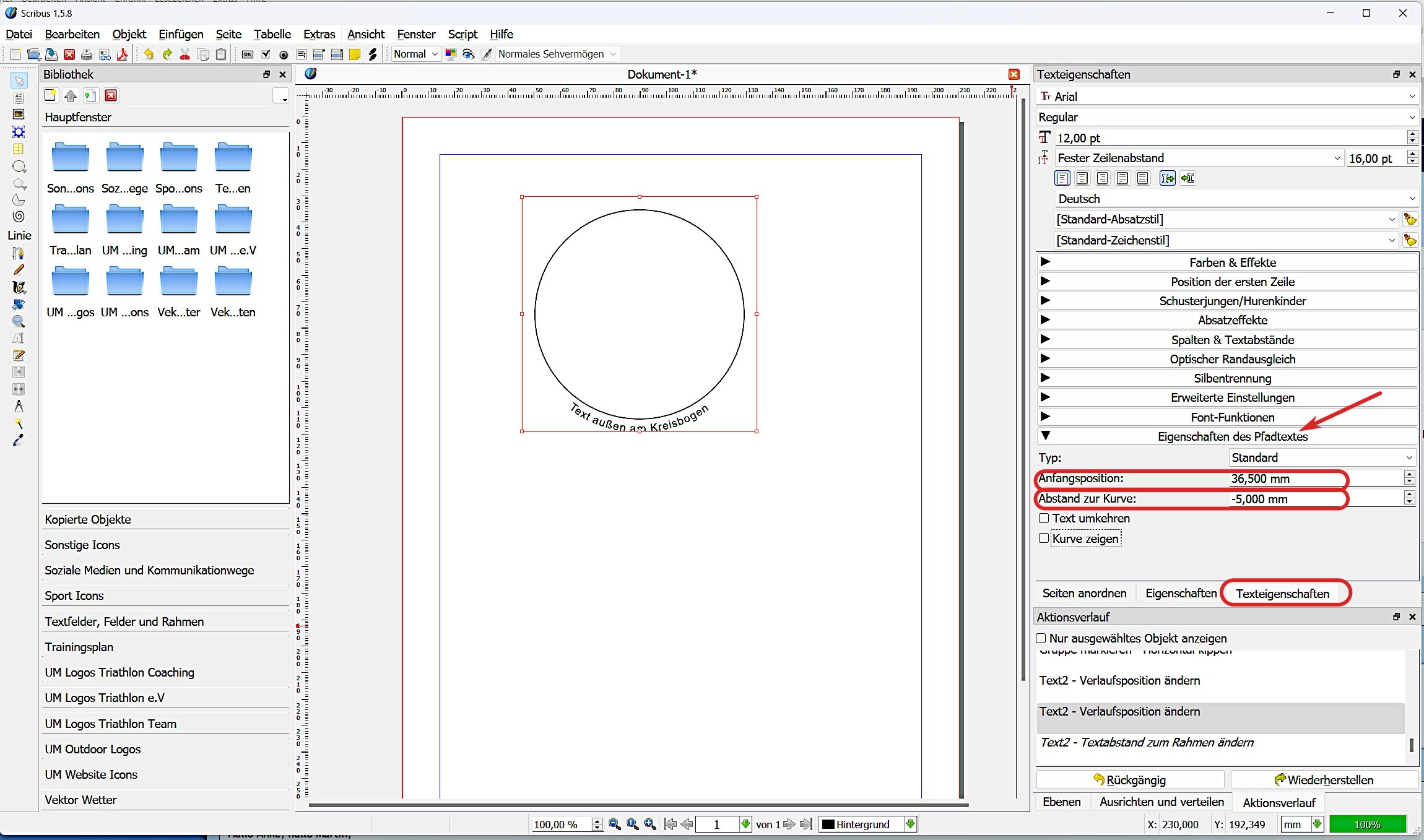Select the image frame tool
The height and width of the screenshot is (840, 1424).
tap(19, 115)
